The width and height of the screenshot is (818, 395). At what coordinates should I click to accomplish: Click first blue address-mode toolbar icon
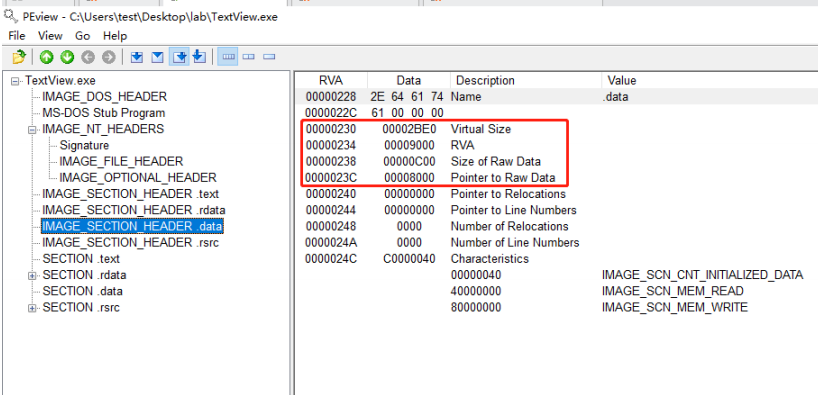pos(137,57)
